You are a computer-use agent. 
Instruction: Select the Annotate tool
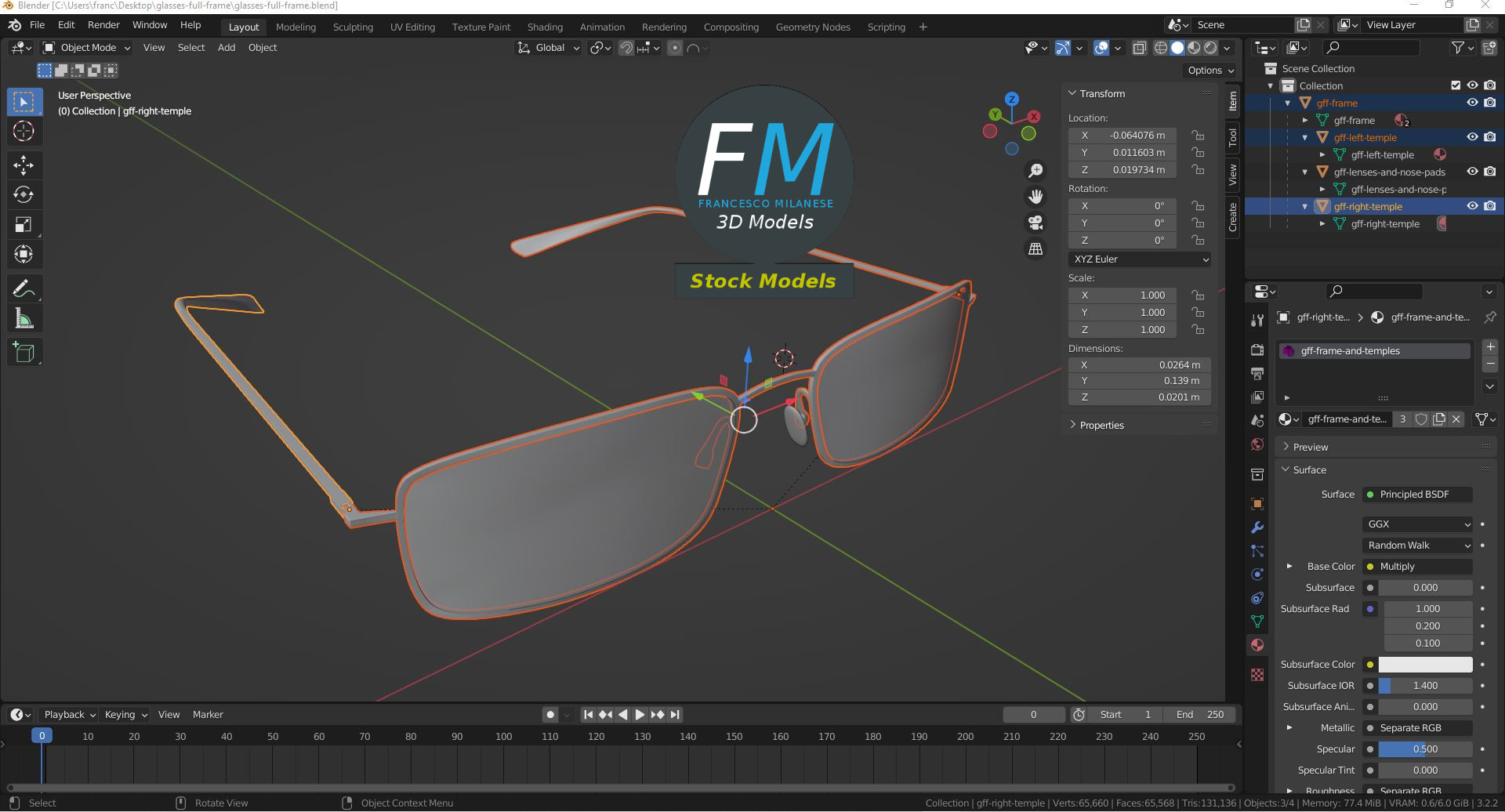(24, 288)
